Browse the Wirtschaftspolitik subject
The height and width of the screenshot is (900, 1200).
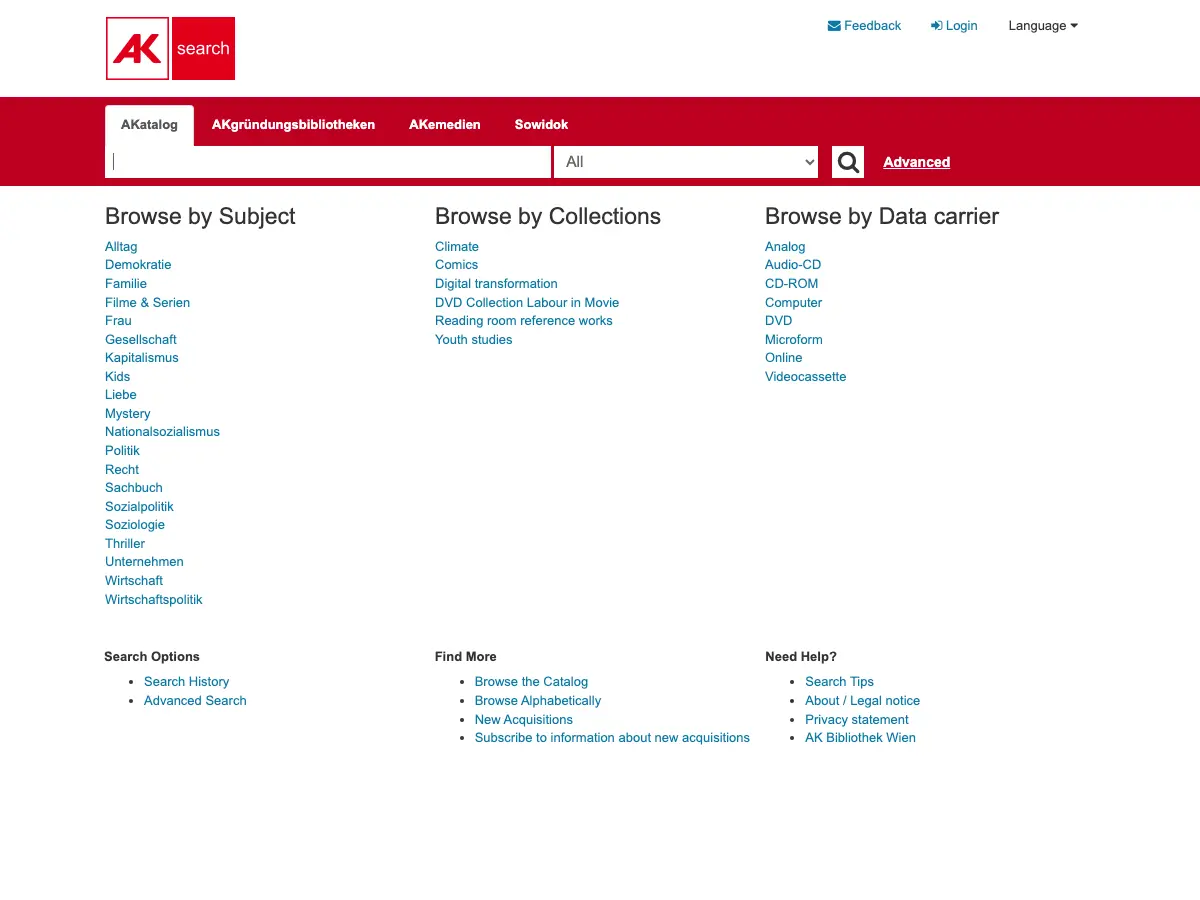(x=154, y=600)
